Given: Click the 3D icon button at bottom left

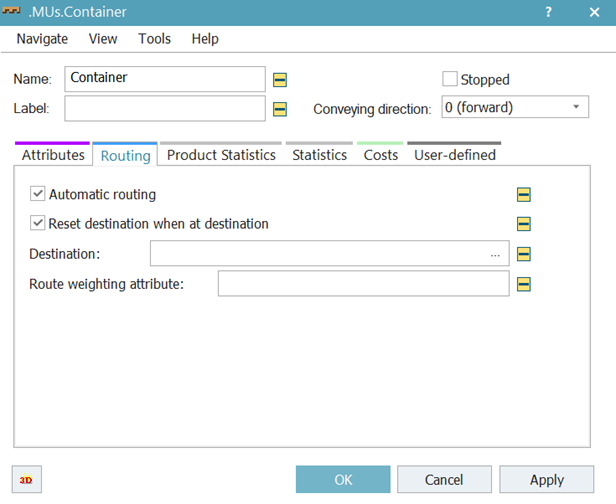Looking at the screenshot, I should click(27, 480).
